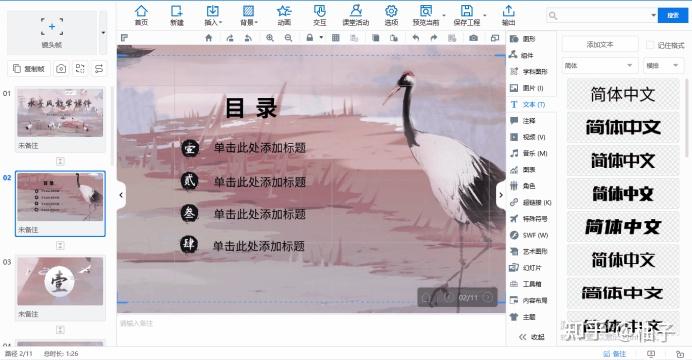Open the lock icon dropdown arrow
The image size is (692, 360).
(321, 38)
